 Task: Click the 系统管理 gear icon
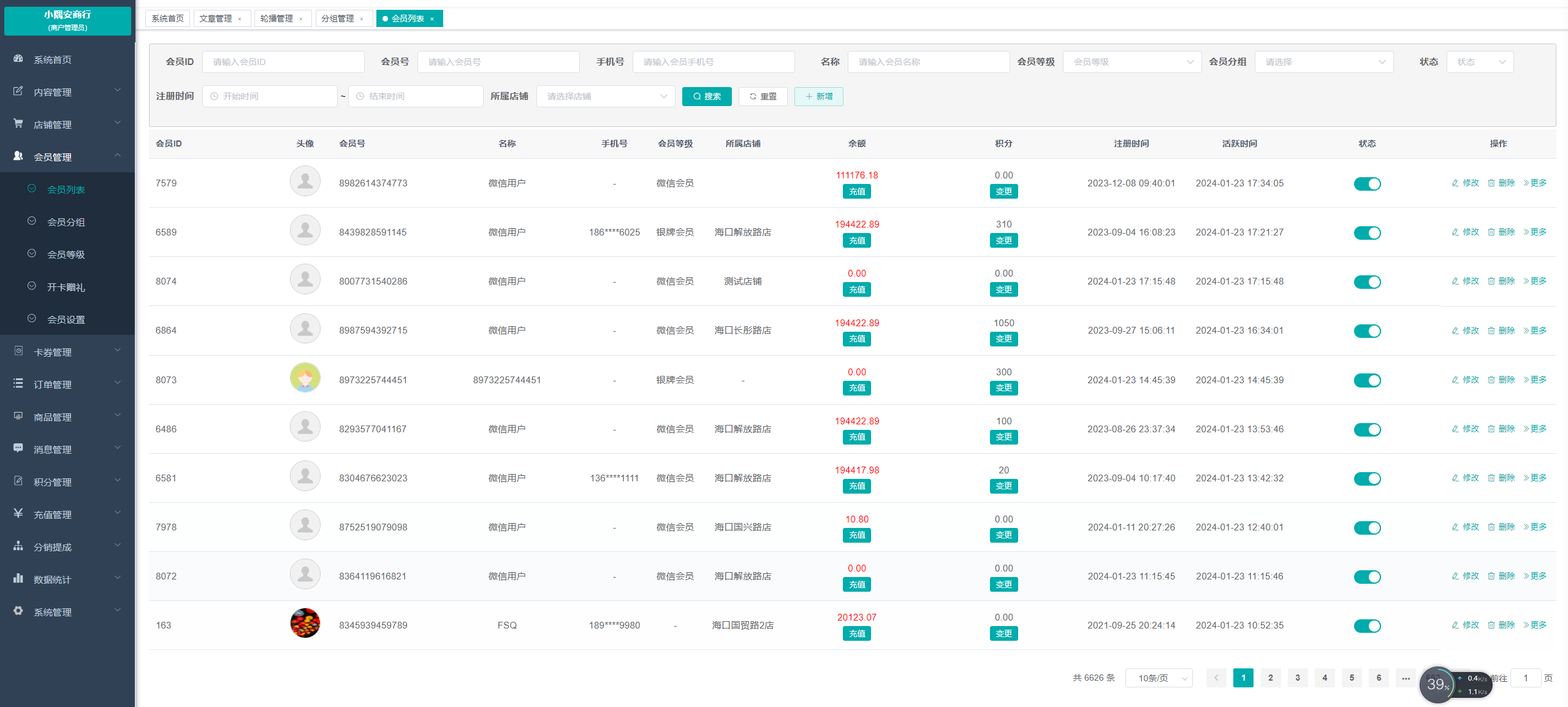coord(18,611)
